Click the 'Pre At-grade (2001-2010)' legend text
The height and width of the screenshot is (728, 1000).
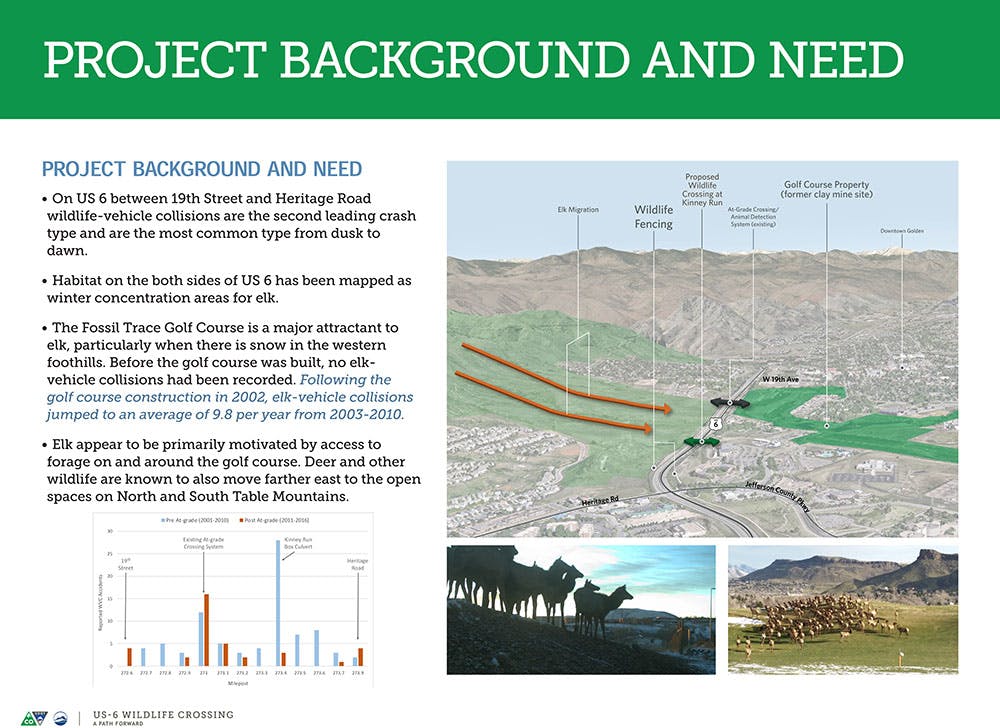197,520
